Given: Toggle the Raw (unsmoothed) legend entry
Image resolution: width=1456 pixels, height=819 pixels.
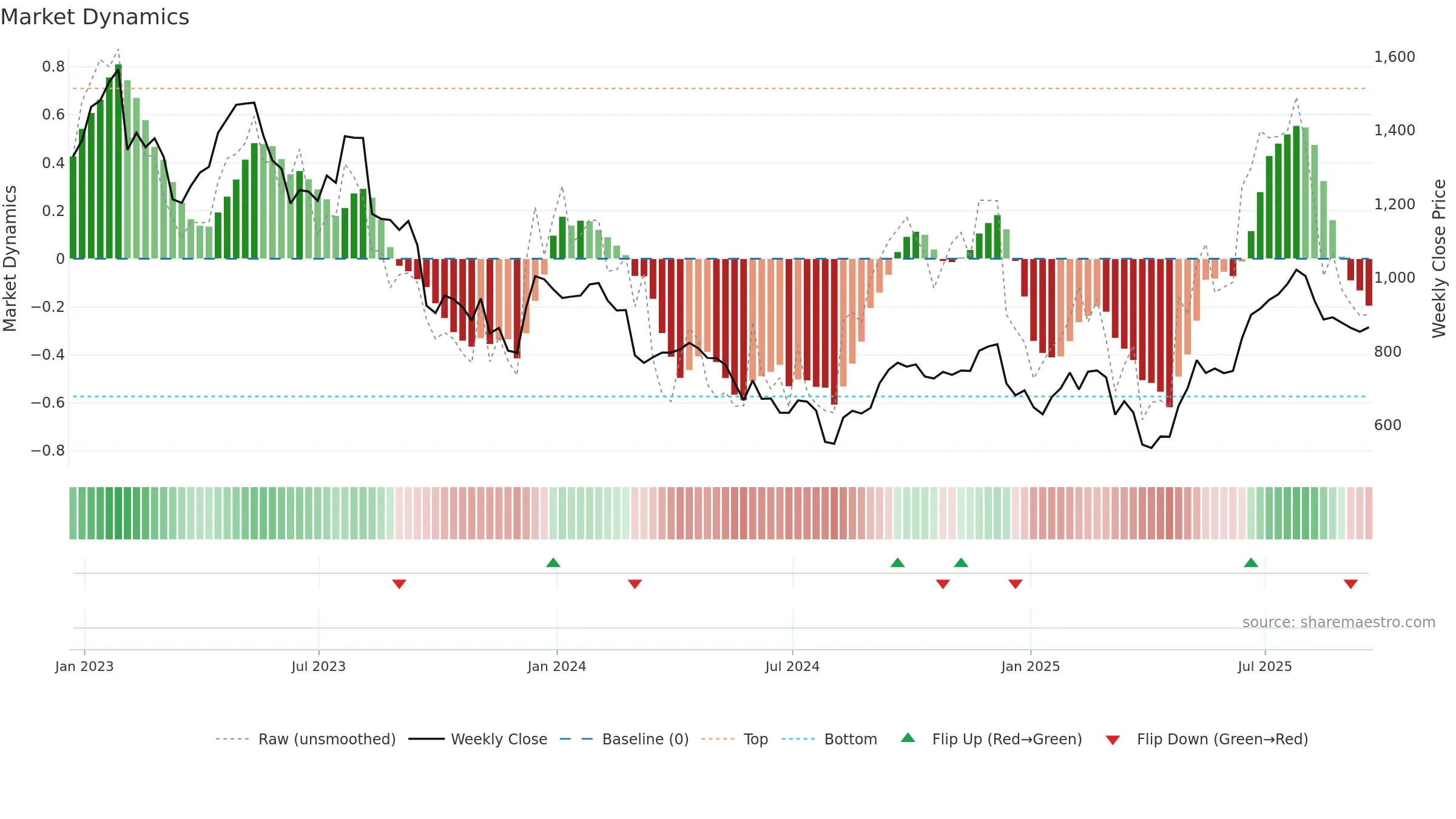Looking at the screenshot, I should click(x=306, y=739).
